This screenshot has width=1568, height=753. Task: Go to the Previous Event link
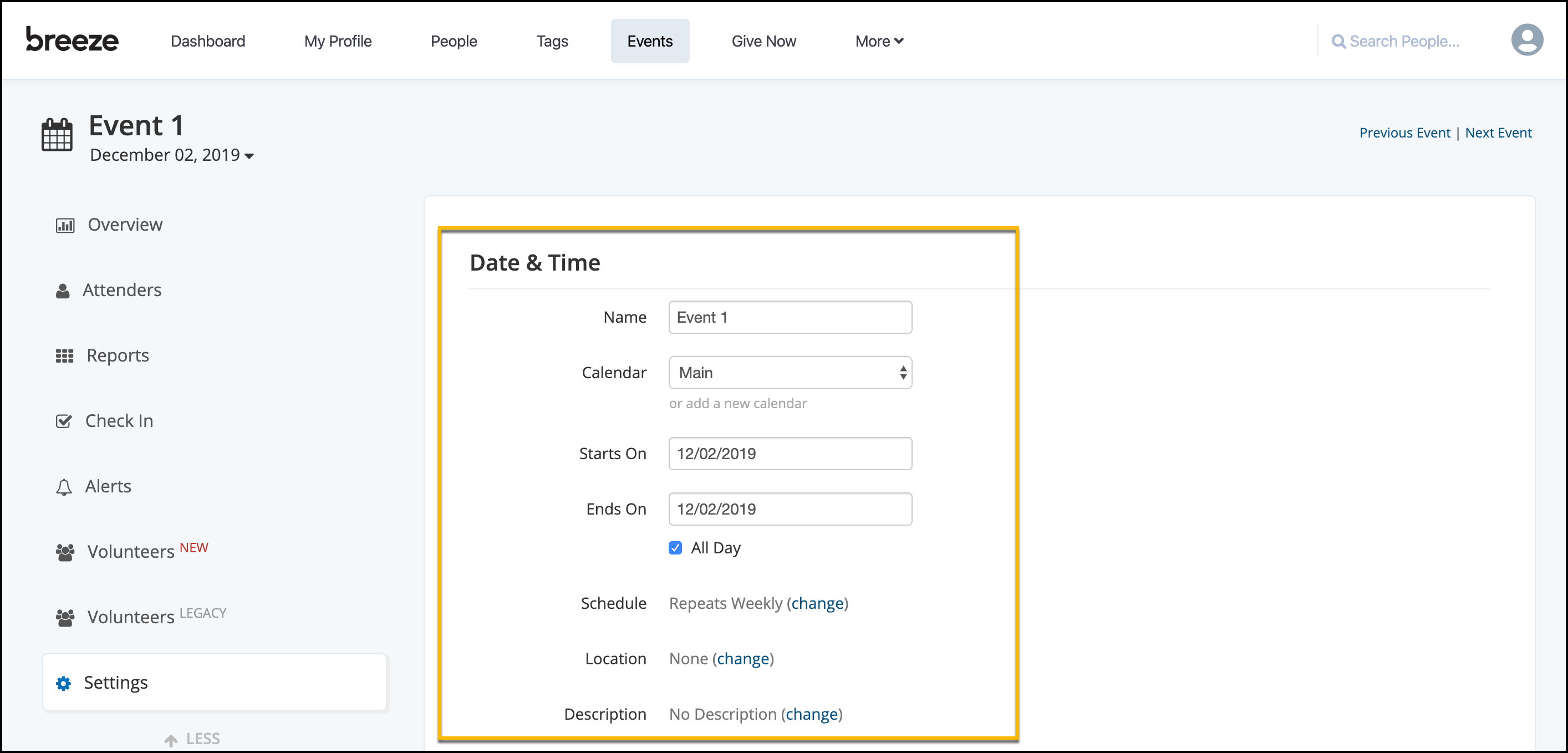point(1404,133)
